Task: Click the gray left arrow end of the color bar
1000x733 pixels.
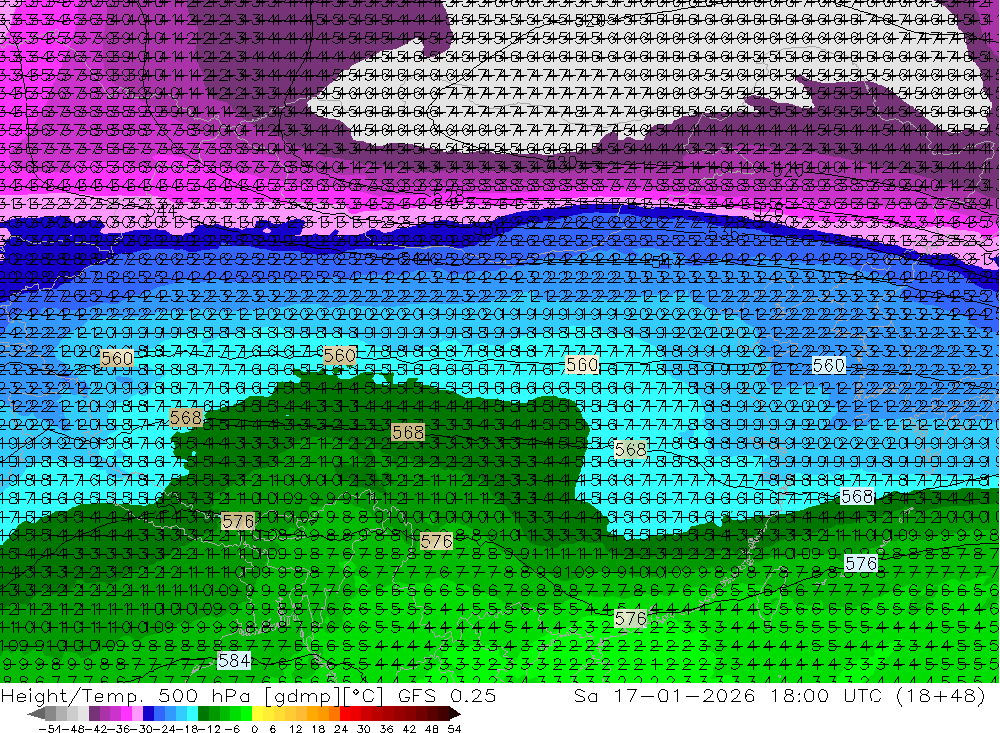Action: point(37,713)
